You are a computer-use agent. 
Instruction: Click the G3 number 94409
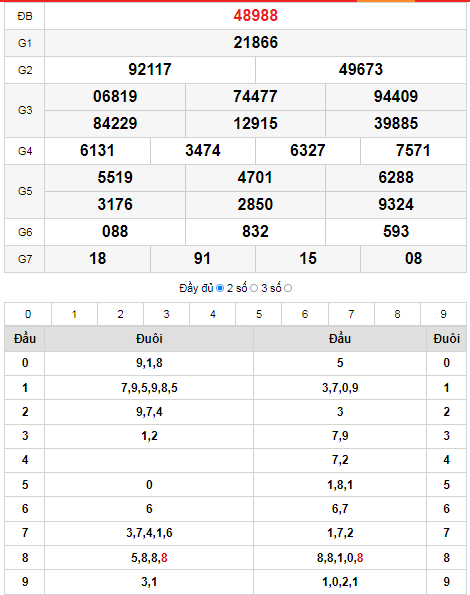396,96
